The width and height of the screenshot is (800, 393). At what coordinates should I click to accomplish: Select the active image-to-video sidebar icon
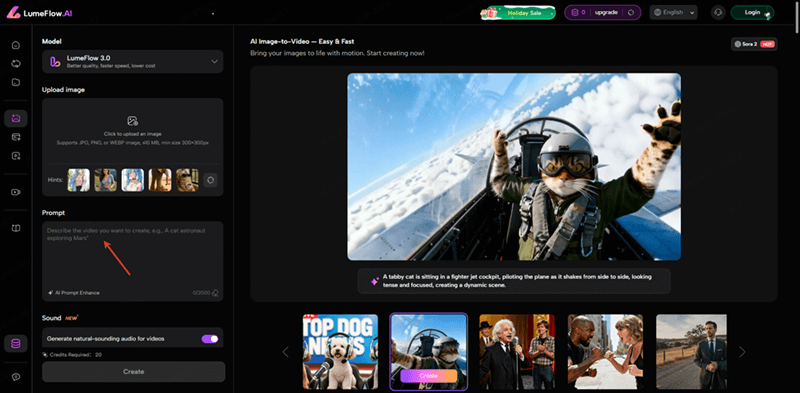click(16, 118)
